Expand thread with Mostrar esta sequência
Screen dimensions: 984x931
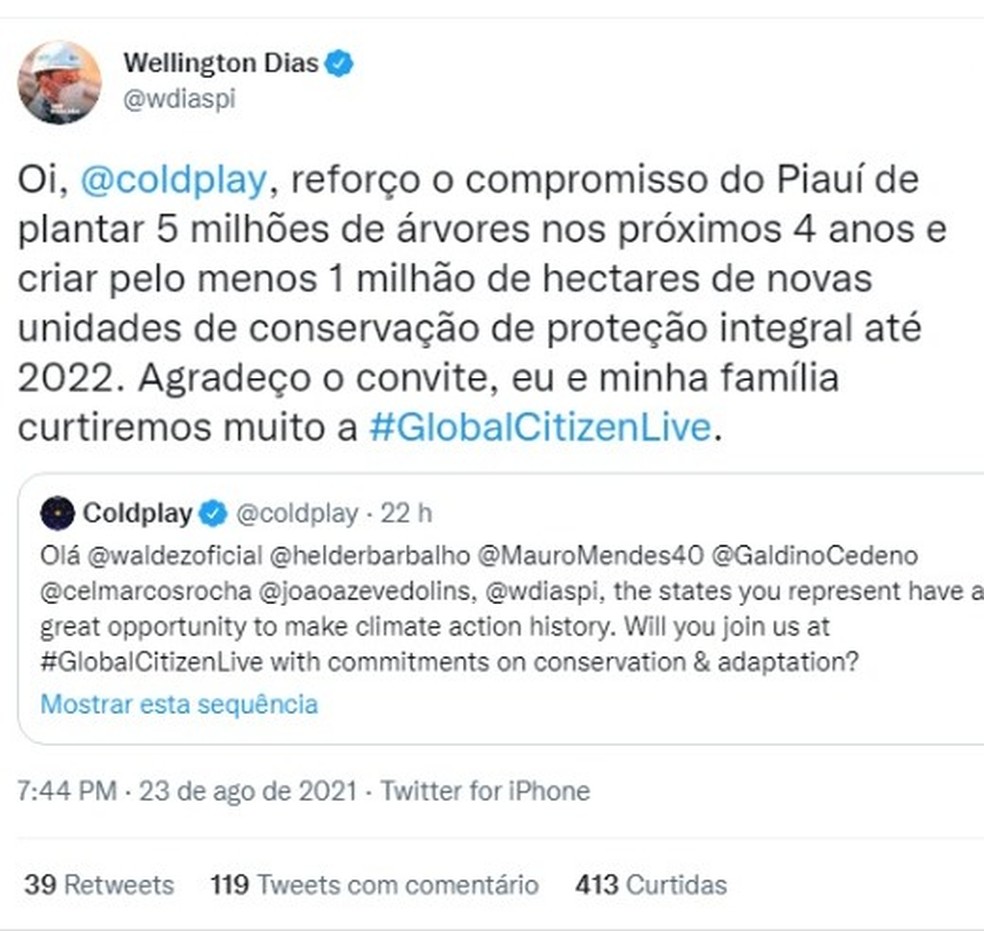pos(179,704)
